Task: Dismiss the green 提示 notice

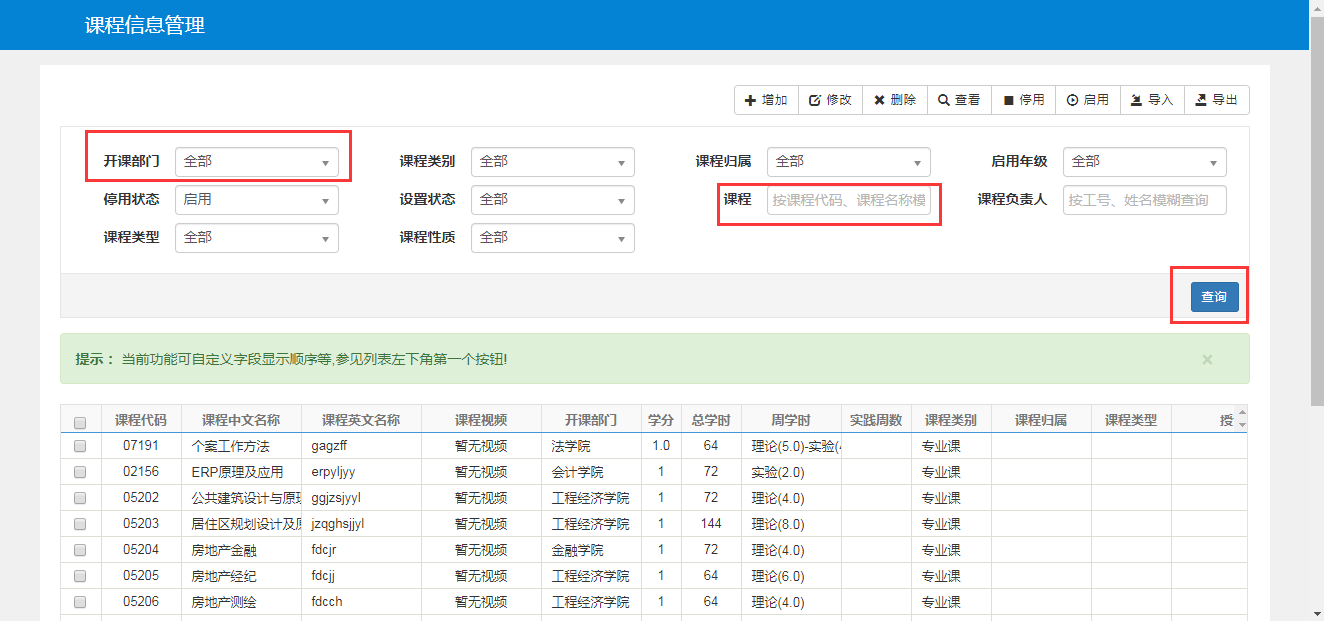Action: [x=1207, y=359]
